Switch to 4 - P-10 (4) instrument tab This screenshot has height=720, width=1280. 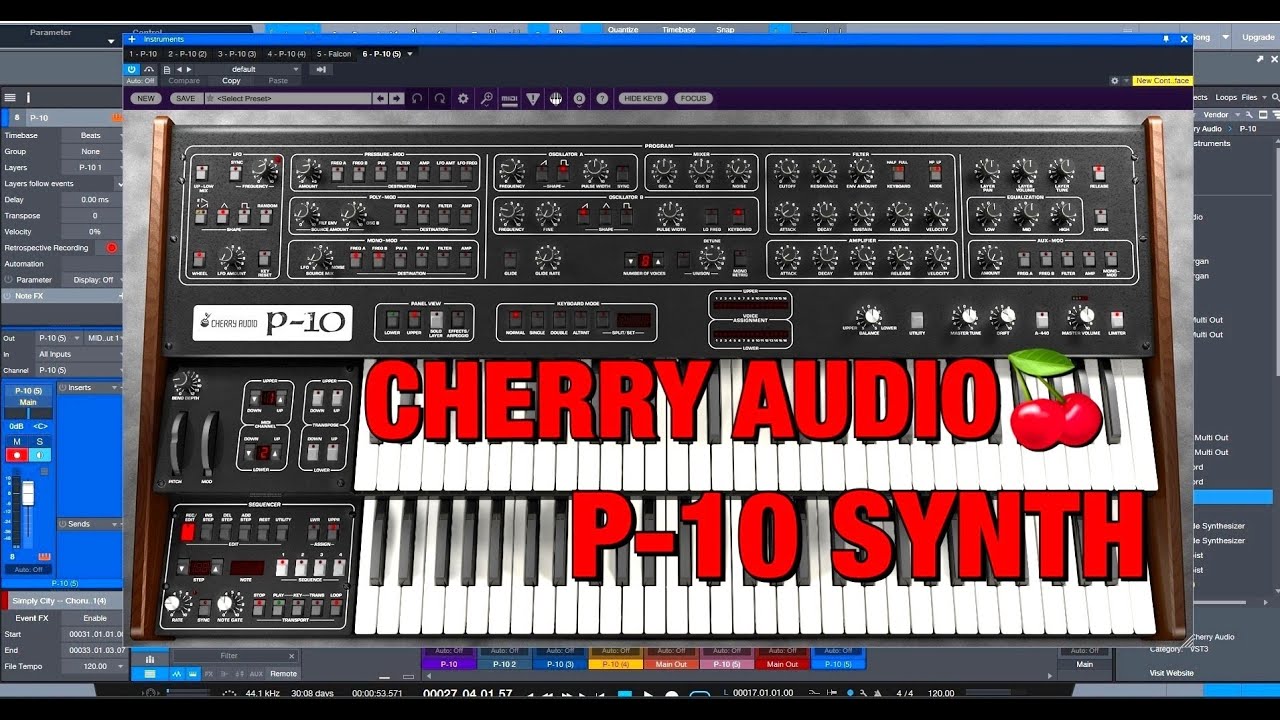[x=287, y=54]
